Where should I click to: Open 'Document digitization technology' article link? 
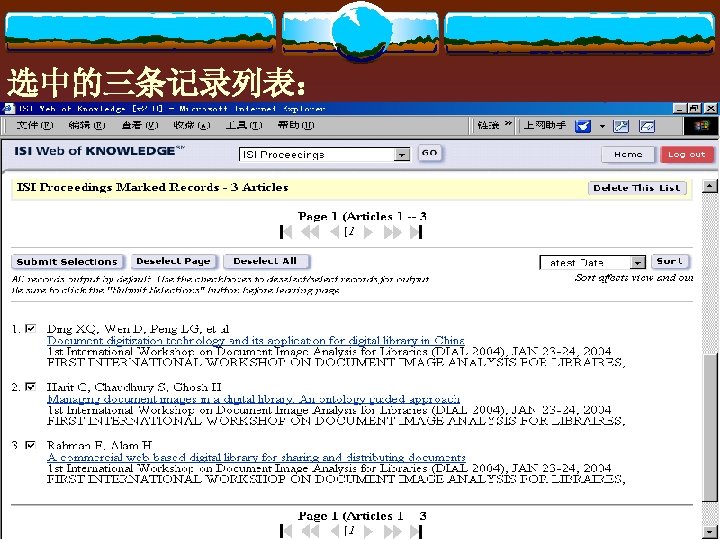click(x=256, y=341)
